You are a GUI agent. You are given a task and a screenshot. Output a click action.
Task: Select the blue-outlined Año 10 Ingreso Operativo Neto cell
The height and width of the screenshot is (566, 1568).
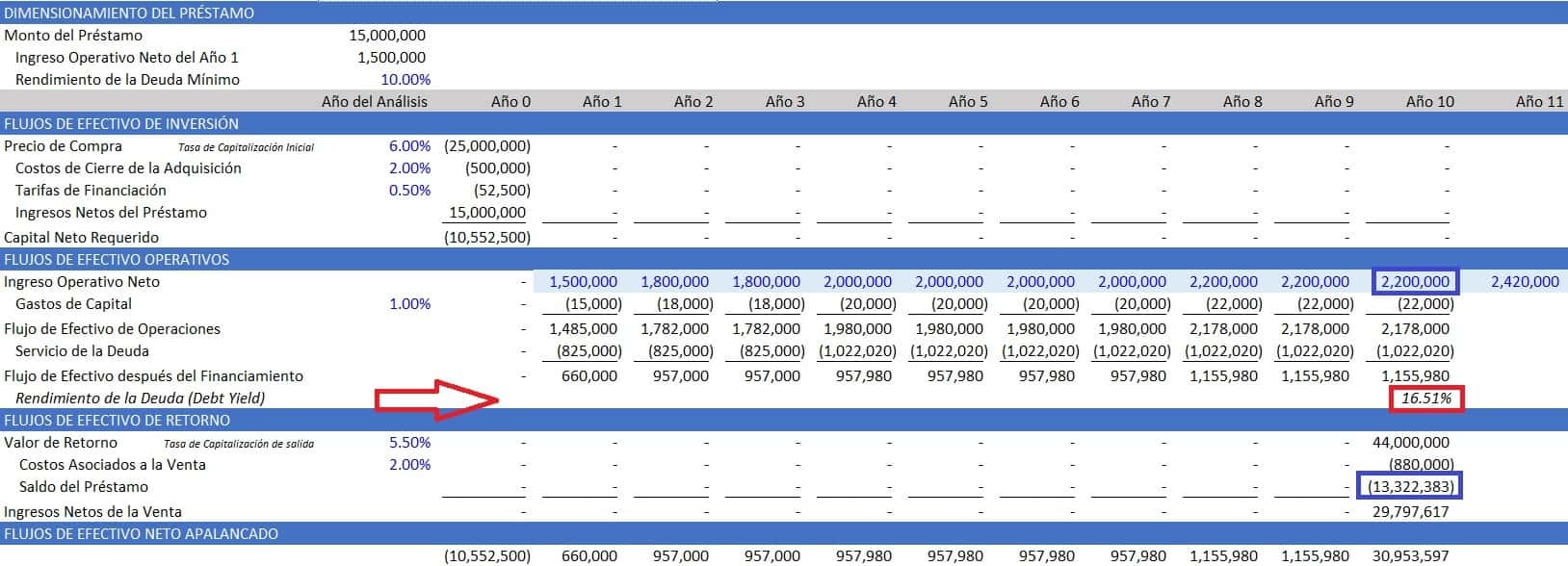click(1415, 282)
